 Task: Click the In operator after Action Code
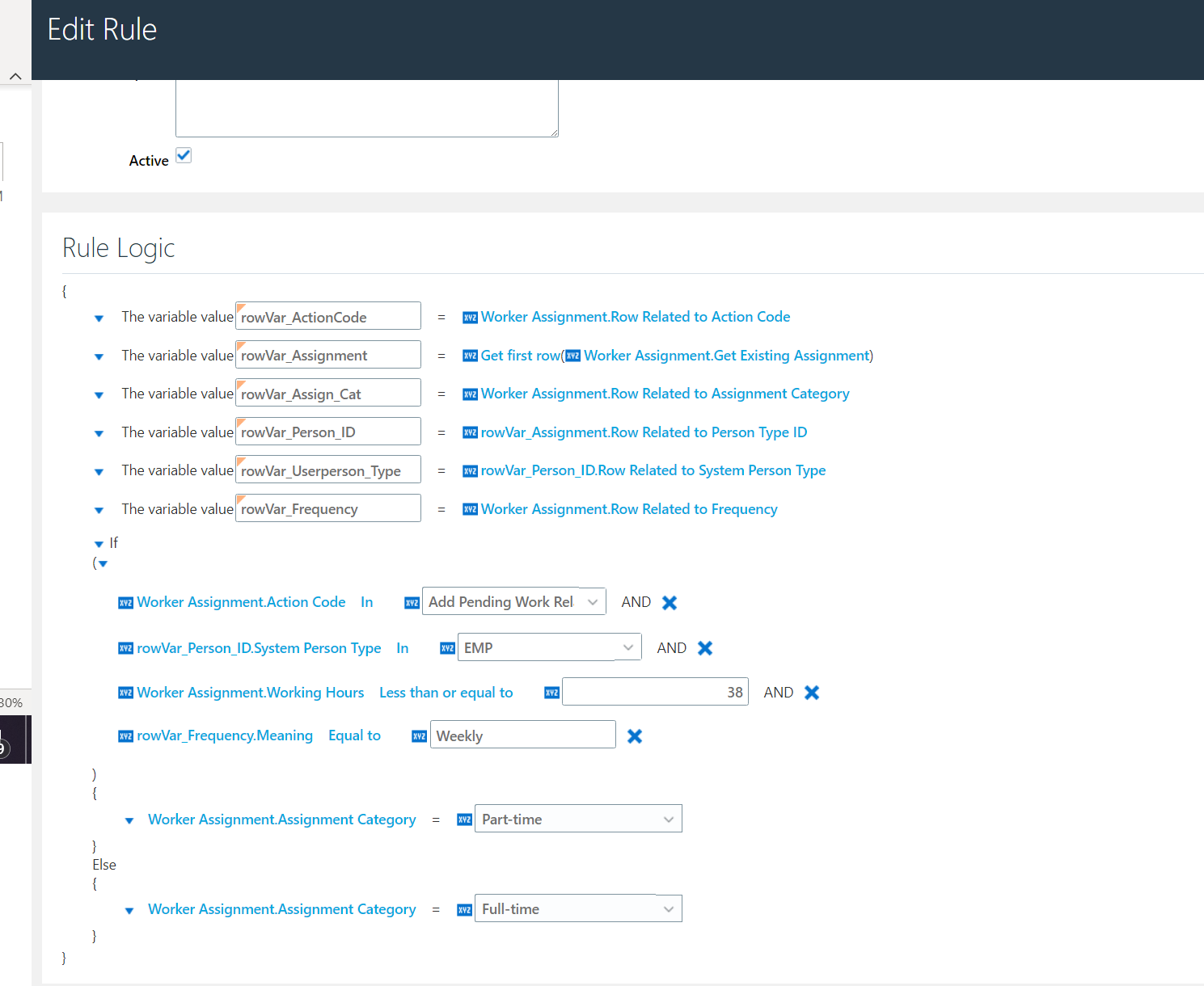pos(367,602)
